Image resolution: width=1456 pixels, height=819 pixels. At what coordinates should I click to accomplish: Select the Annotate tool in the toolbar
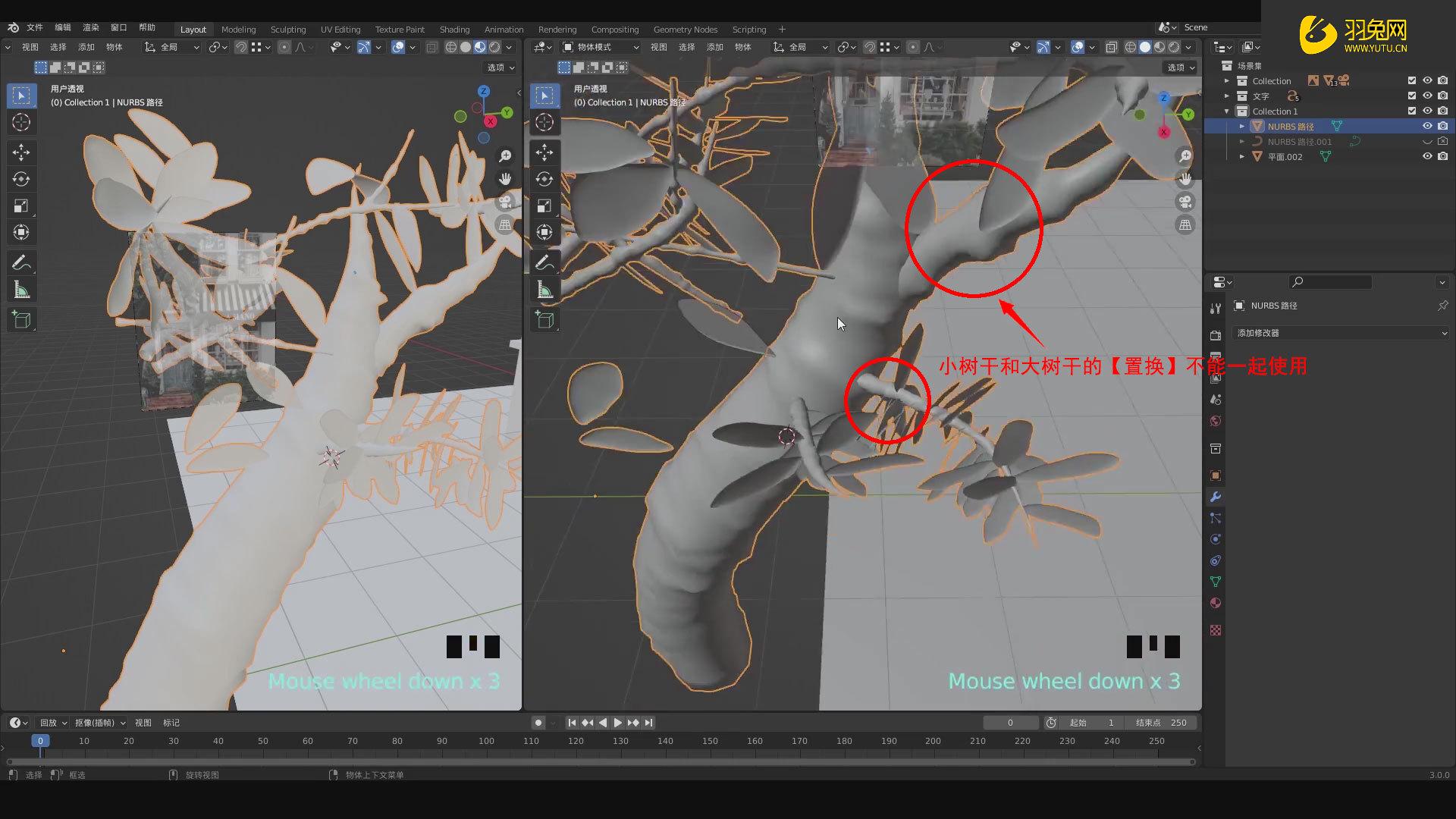coord(21,262)
